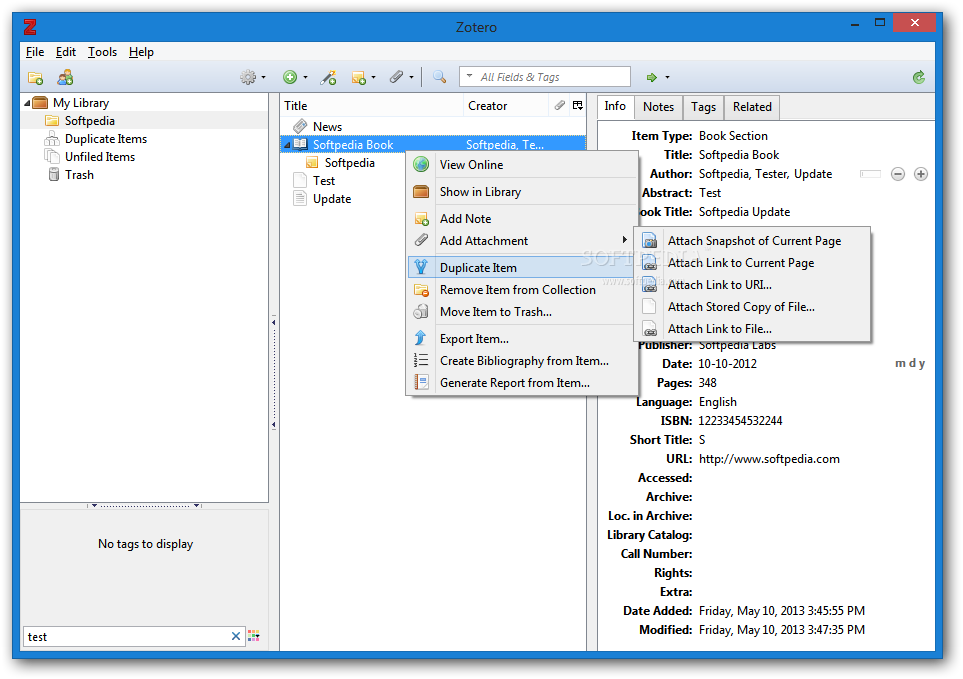The image size is (963, 679).
Task: Click the Attach Snapshot camera icon
Action: coord(650,241)
